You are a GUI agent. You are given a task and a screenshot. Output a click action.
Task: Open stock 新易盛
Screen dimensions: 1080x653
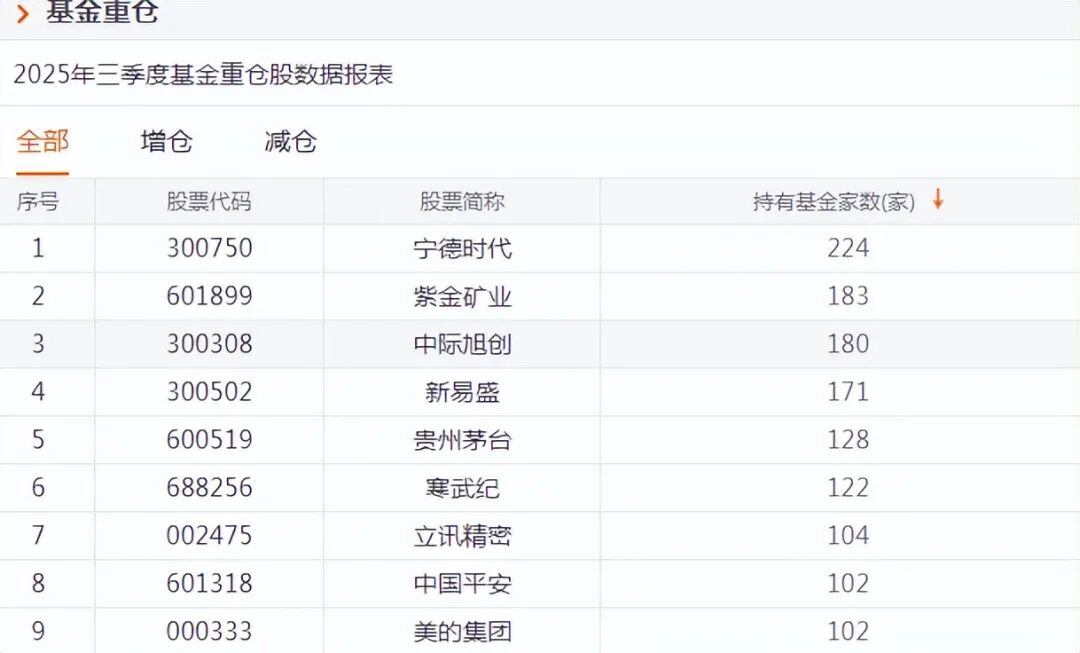click(x=462, y=392)
